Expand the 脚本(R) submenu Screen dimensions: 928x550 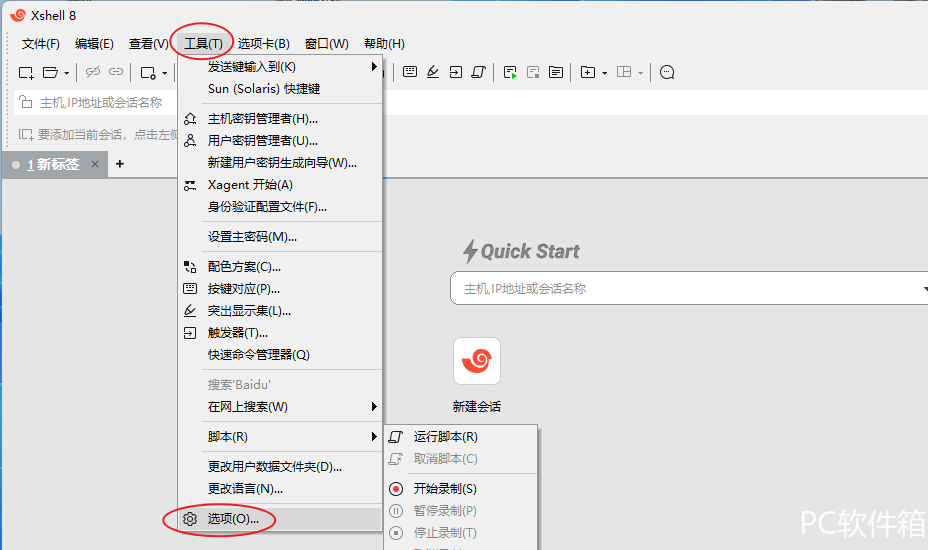point(280,437)
